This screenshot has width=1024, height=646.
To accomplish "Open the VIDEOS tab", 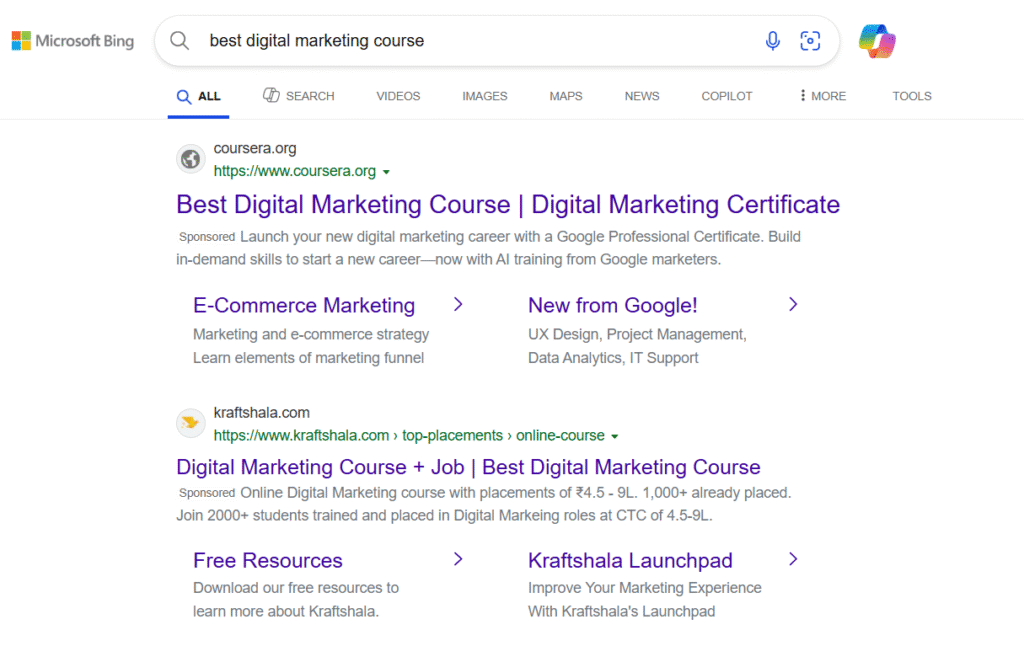I will (x=398, y=96).
